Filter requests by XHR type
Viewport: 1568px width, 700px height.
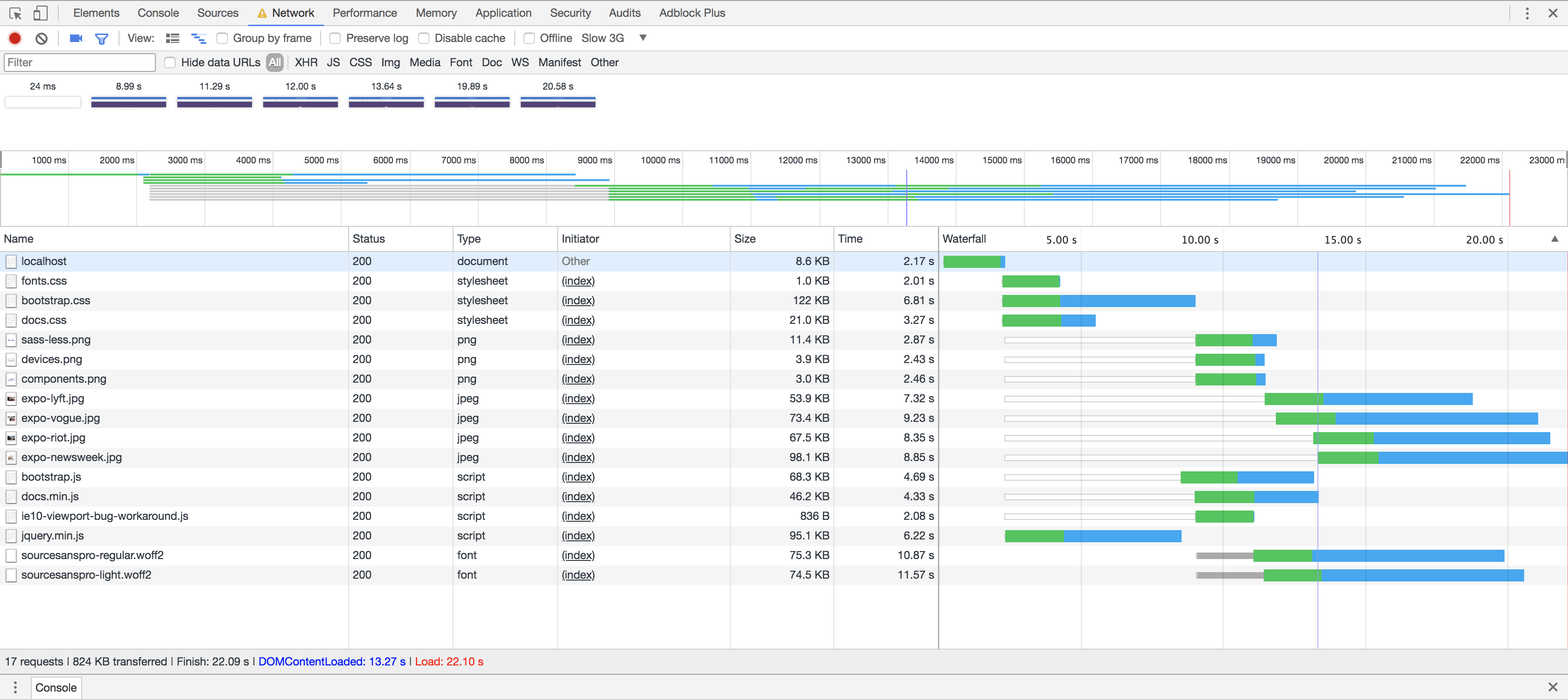306,63
